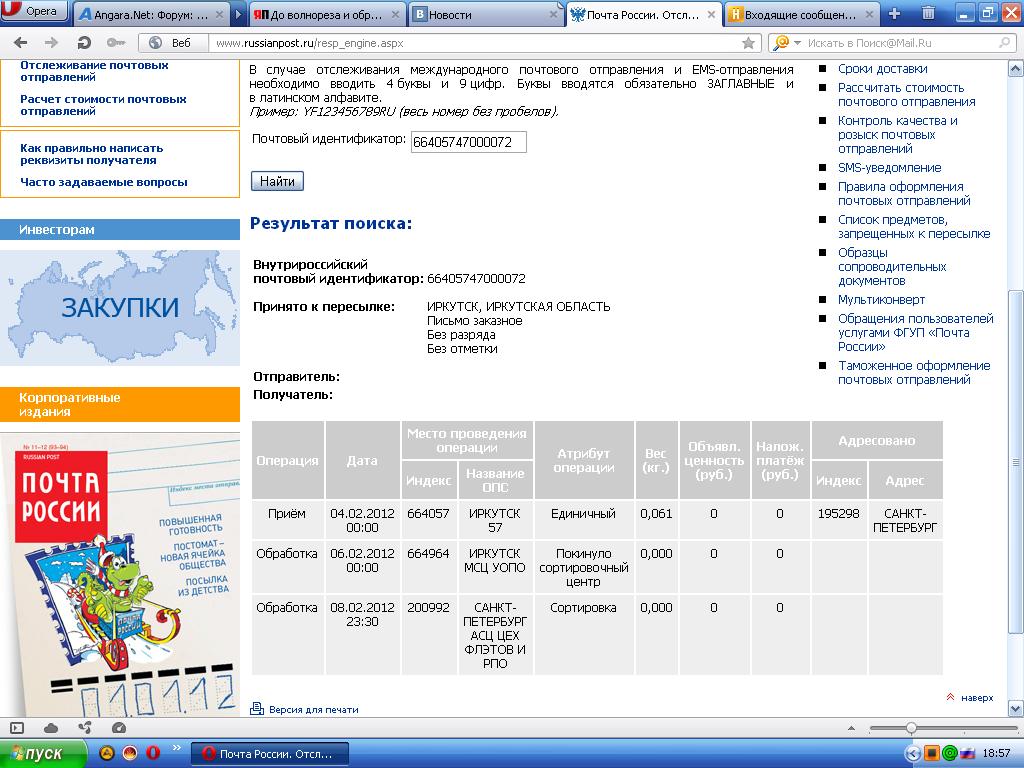Click the page scrollbar up arrow
The height and width of the screenshot is (768, 1024).
[1016, 69]
